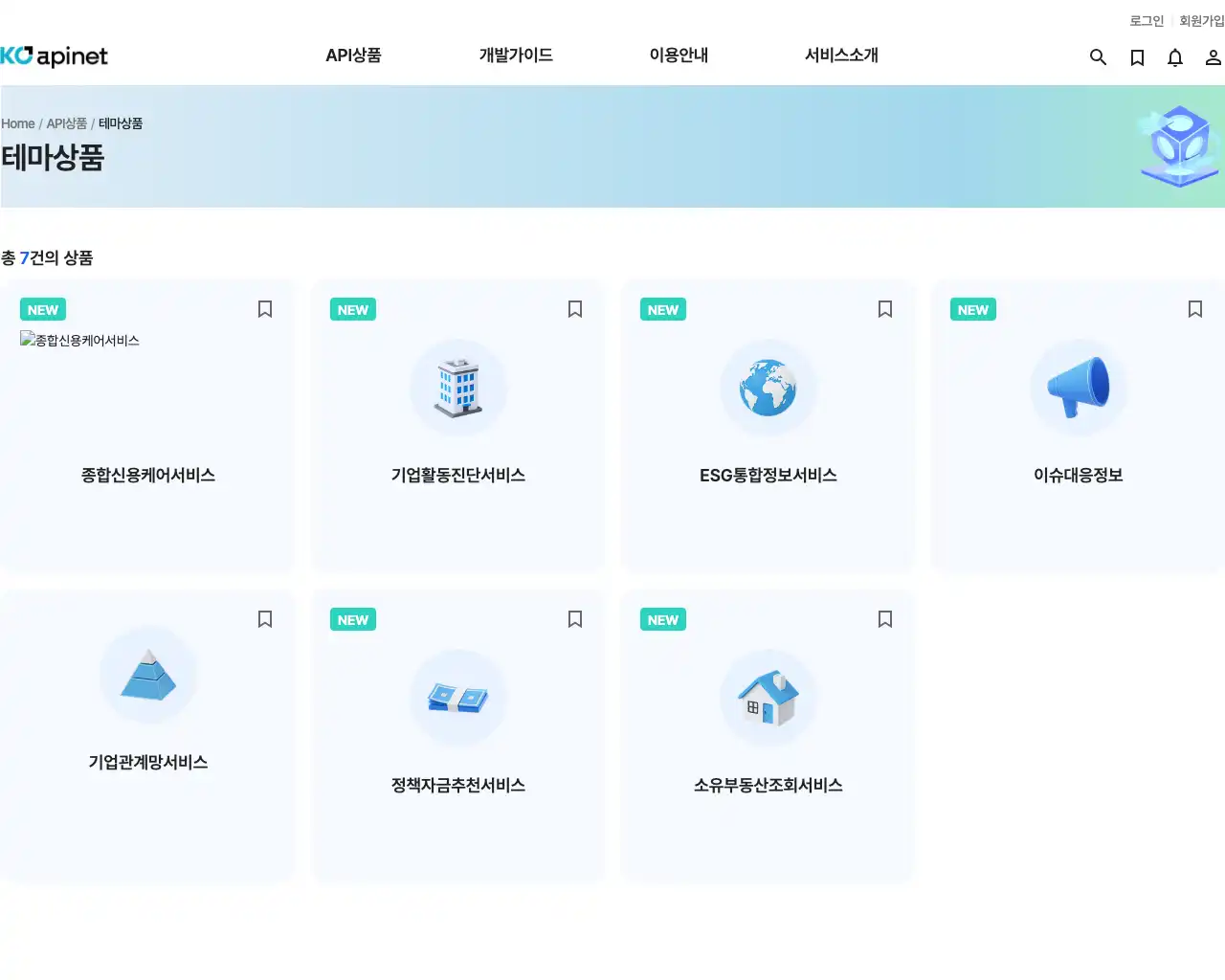Click the notification bell icon

pos(1175,57)
